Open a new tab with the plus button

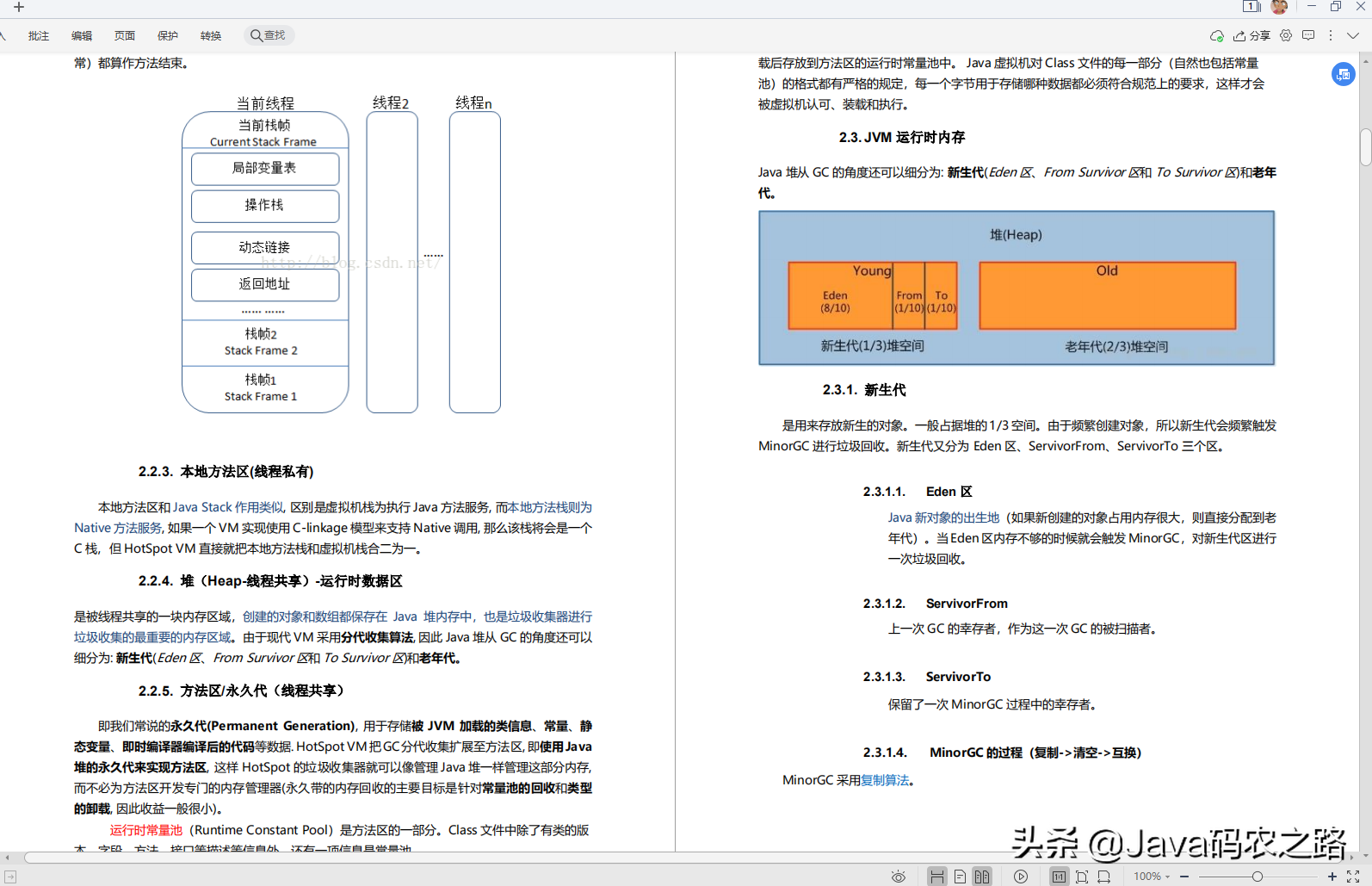coord(19,7)
